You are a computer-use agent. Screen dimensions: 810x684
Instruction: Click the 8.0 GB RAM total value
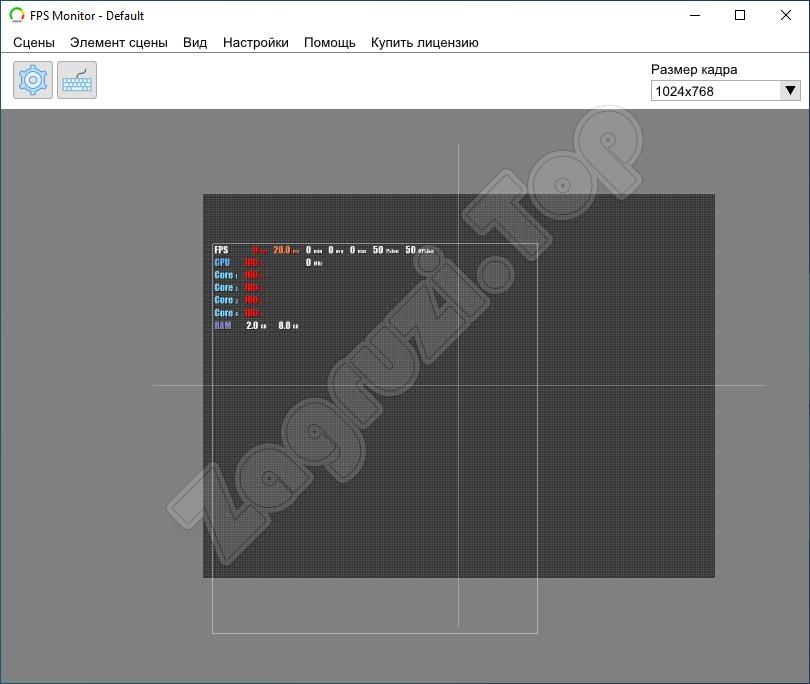[x=288, y=325]
